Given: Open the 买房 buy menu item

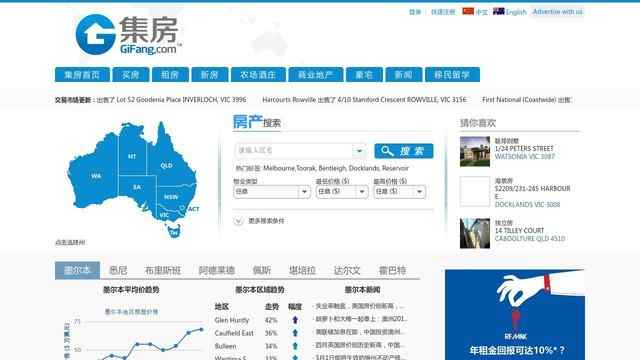Looking at the screenshot, I should point(131,75).
